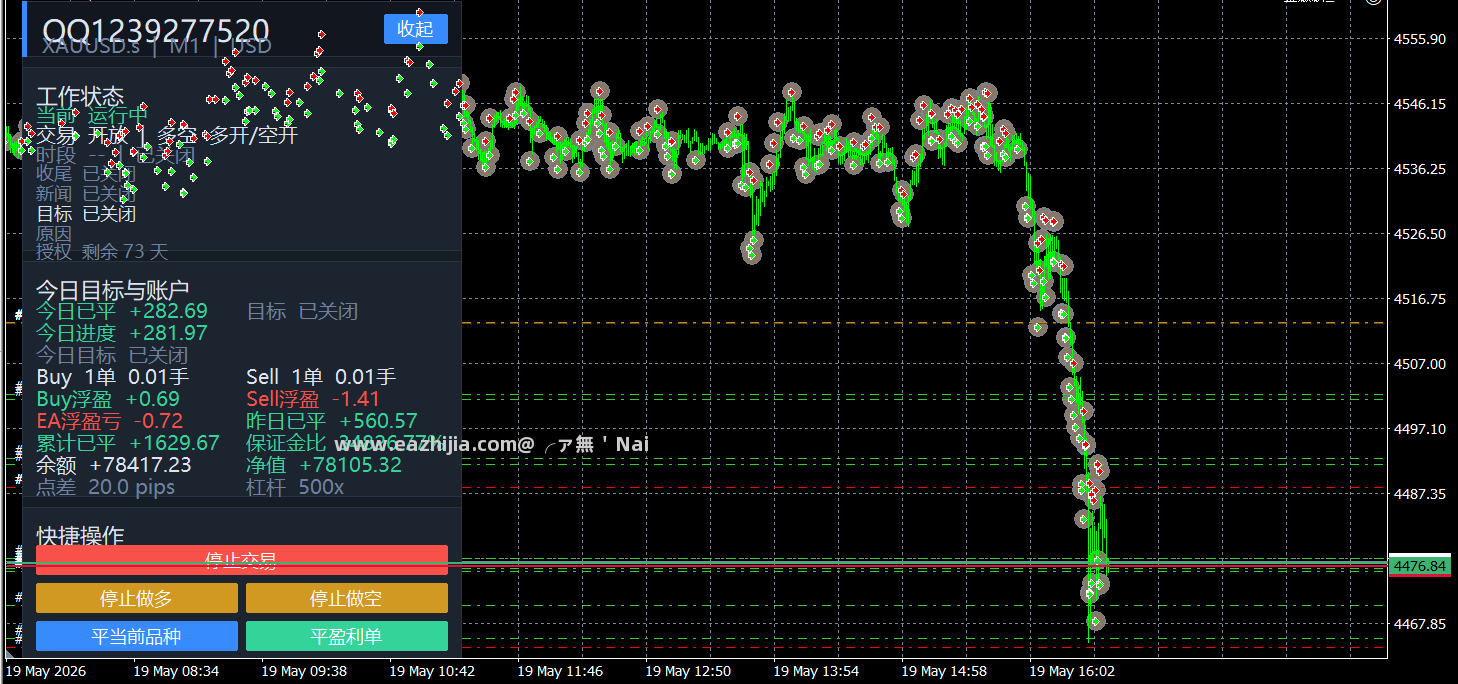Screen dimensions: 1458x684
Task: Click the 杠杆 500x reading
Action: [x=295, y=487]
